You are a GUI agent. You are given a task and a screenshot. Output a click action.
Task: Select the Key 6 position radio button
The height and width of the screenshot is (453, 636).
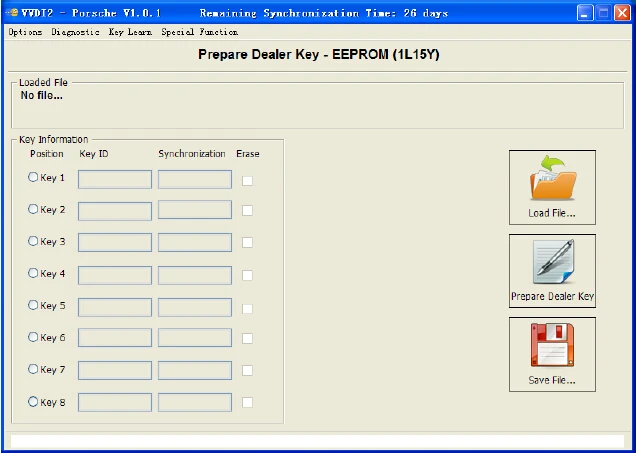tap(33, 337)
